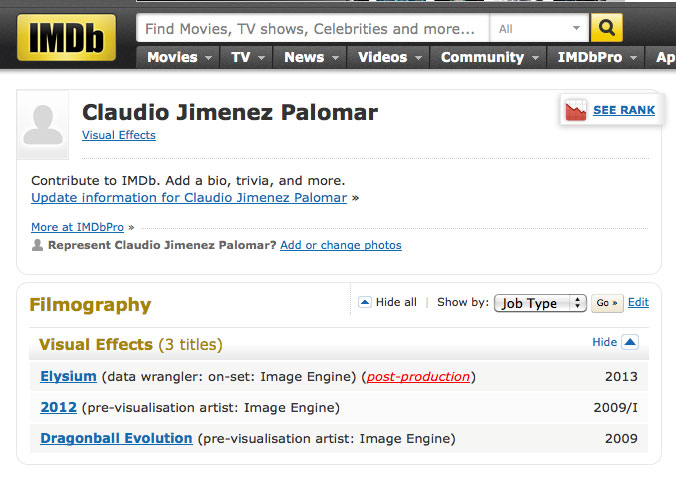
Task: Open the TV menu
Action: point(246,57)
